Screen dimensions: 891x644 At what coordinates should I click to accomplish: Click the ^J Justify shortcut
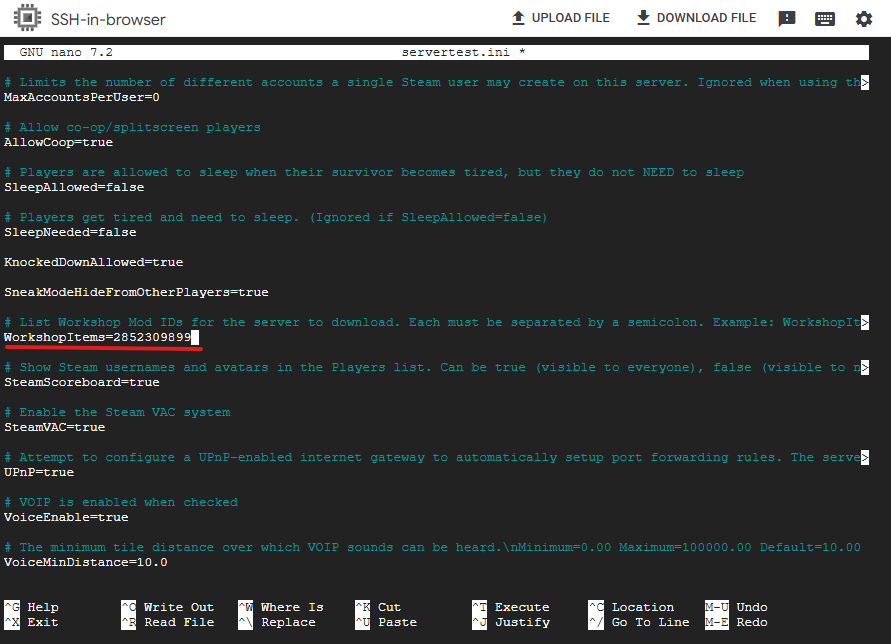point(511,622)
